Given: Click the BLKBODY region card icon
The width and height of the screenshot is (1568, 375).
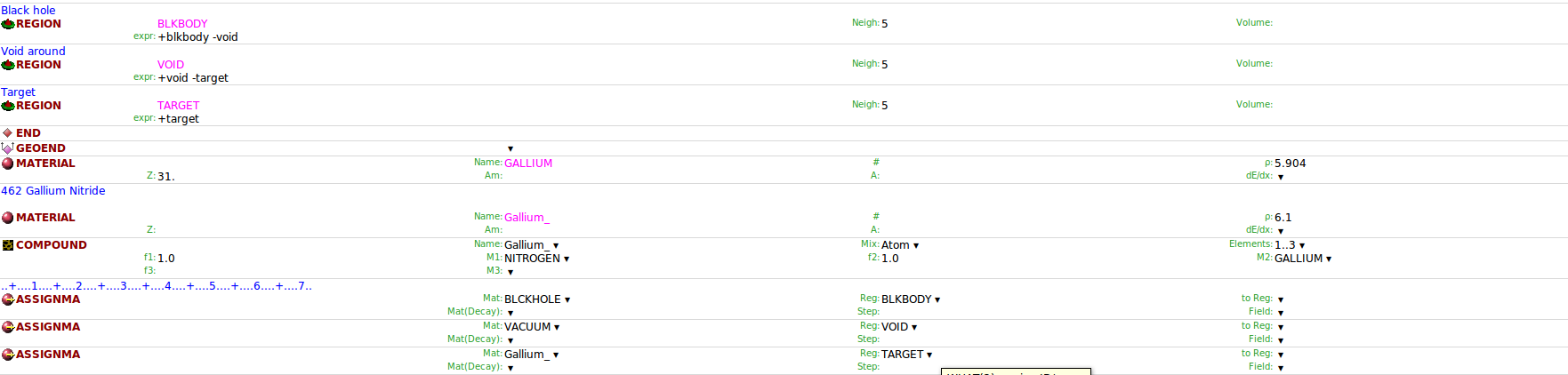Looking at the screenshot, I should (8, 24).
